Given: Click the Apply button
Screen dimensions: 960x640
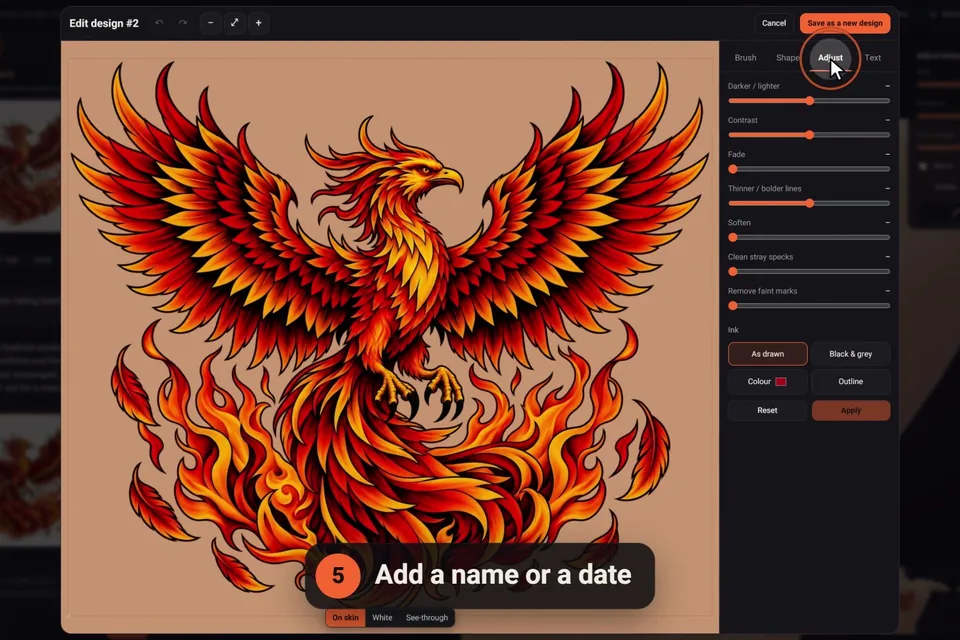Looking at the screenshot, I should pos(851,410).
